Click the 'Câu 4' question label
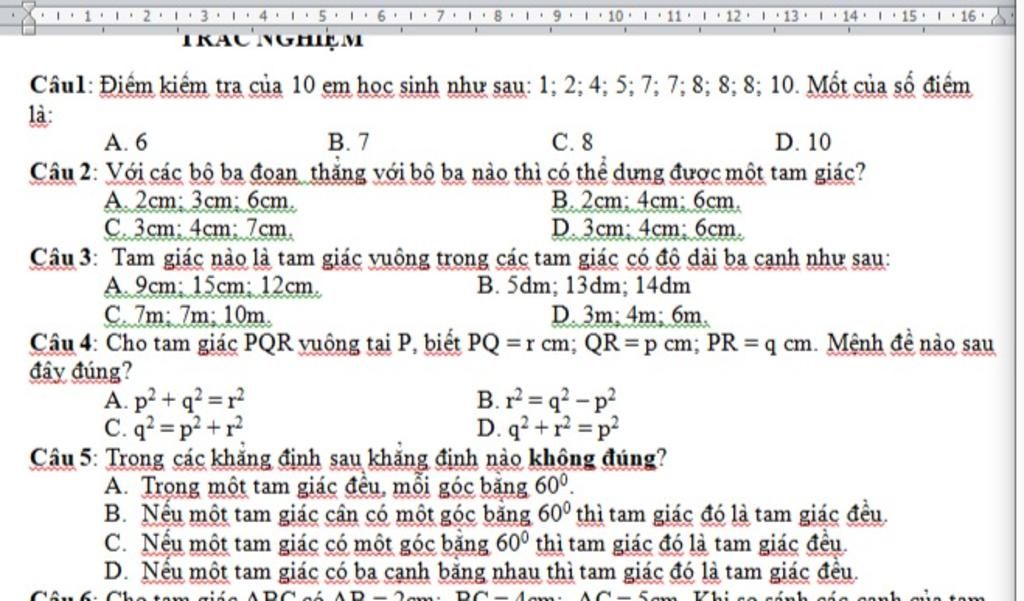The image size is (1024, 601). pyautogui.click(x=63, y=342)
